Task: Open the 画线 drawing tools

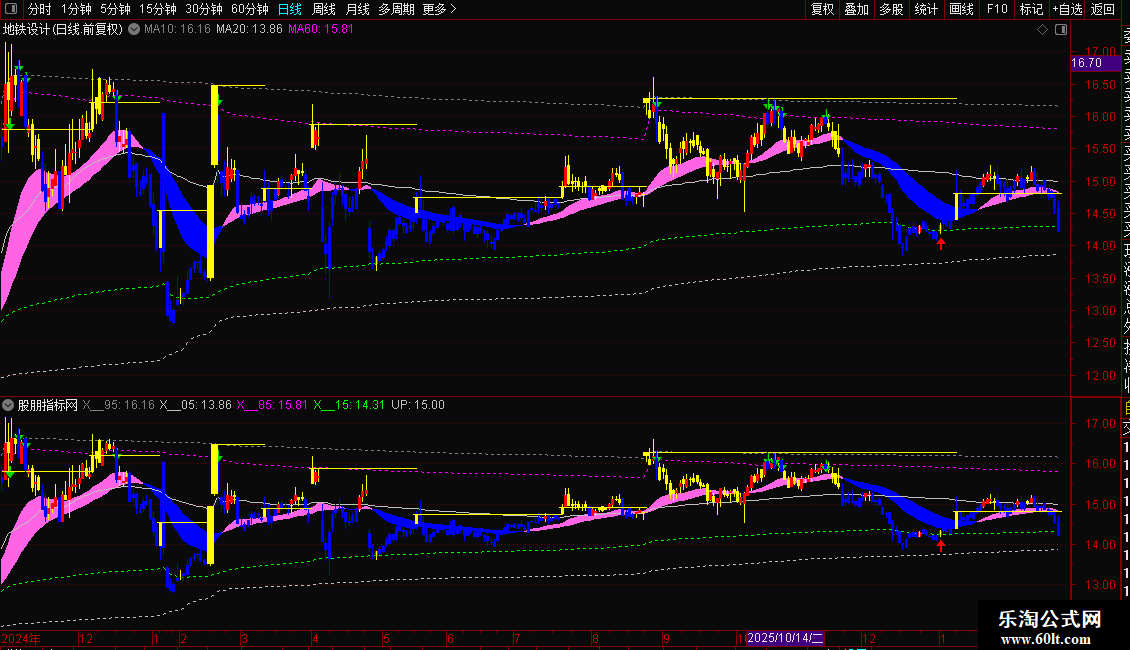Action: (961, 9)
